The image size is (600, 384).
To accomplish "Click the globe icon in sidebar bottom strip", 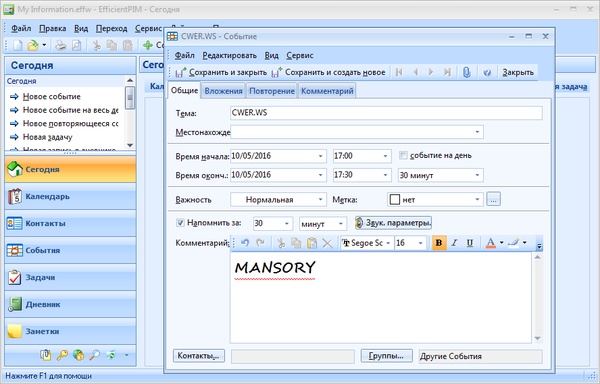I will click(78, 355).
